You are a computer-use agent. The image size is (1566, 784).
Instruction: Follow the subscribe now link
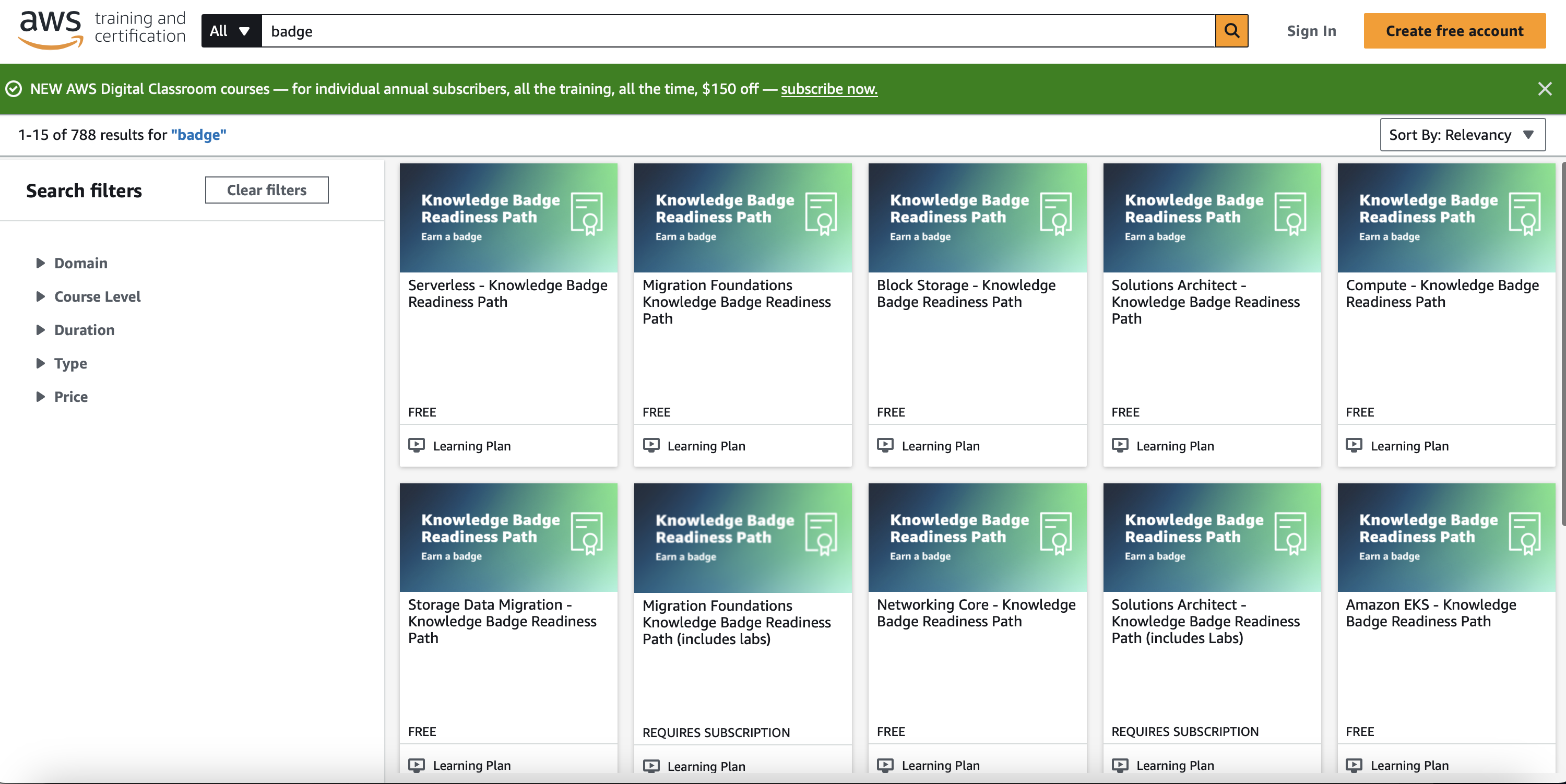coord(828,89)
